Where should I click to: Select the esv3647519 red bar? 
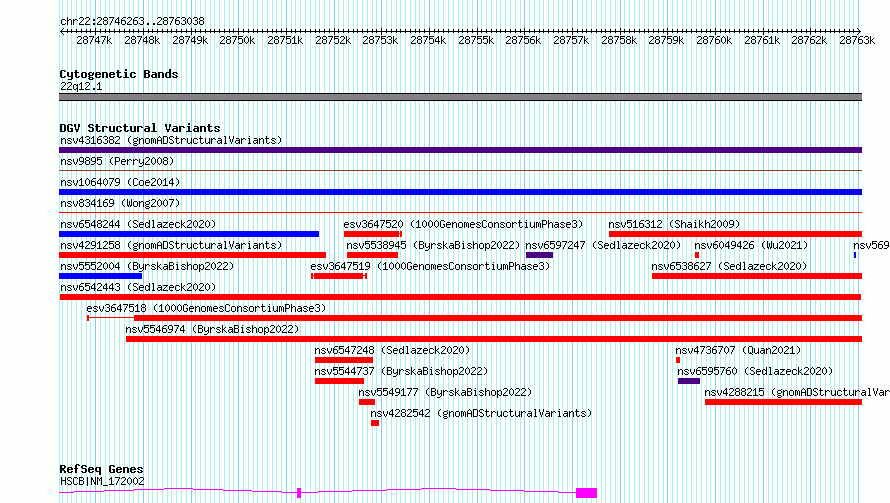click(339, 276)
